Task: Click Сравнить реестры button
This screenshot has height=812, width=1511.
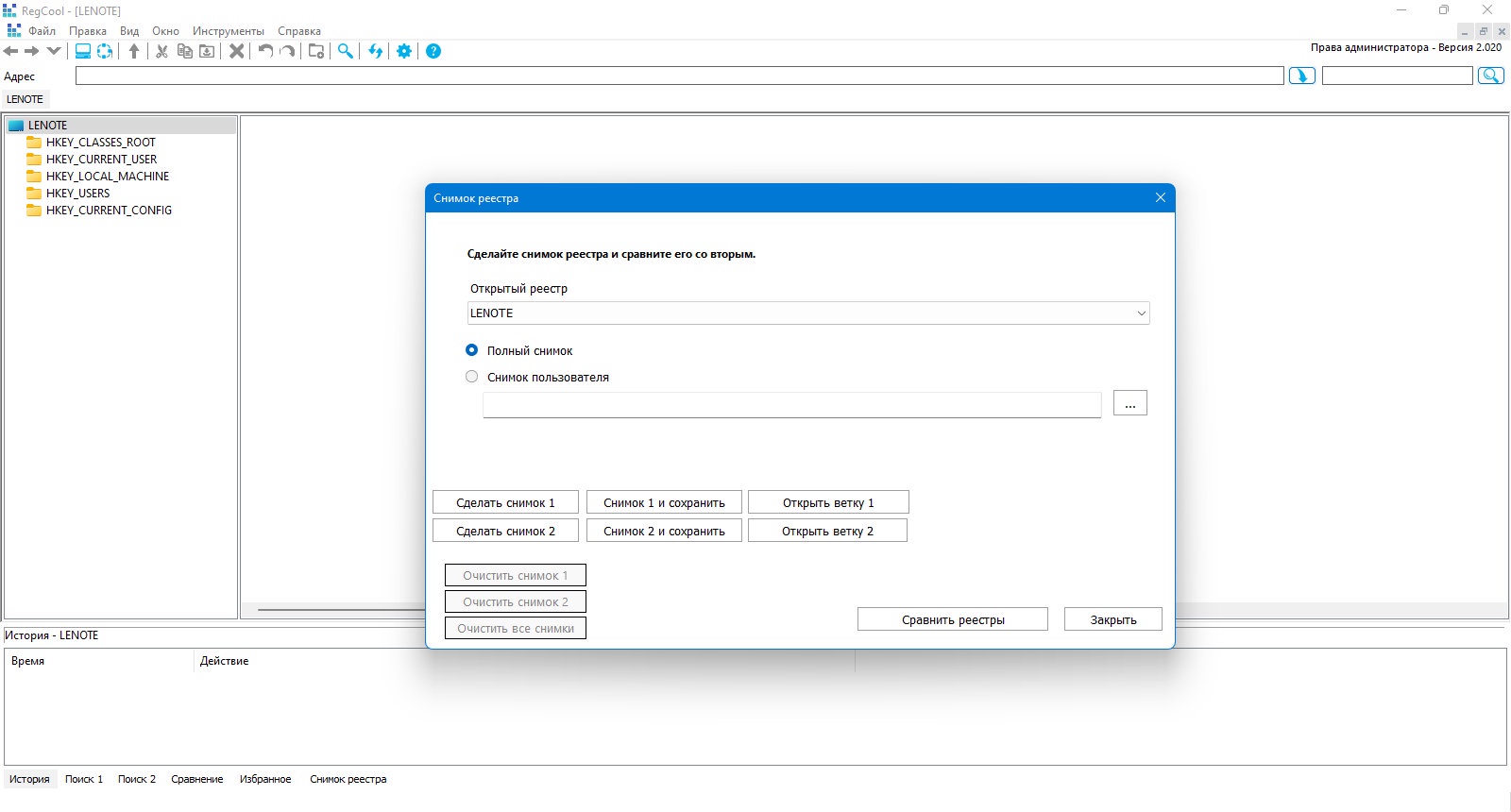Action: point(953,619)
